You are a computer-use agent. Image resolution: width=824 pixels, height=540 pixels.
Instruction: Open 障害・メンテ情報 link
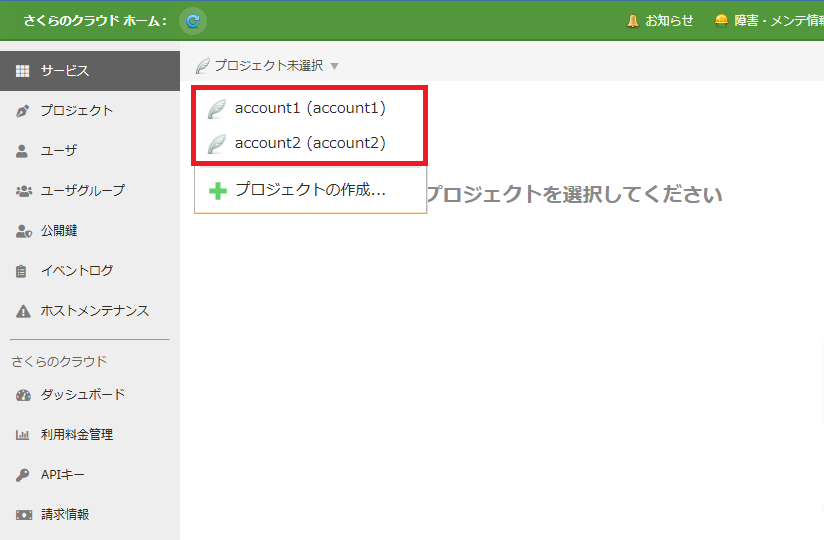coord(779,20)
